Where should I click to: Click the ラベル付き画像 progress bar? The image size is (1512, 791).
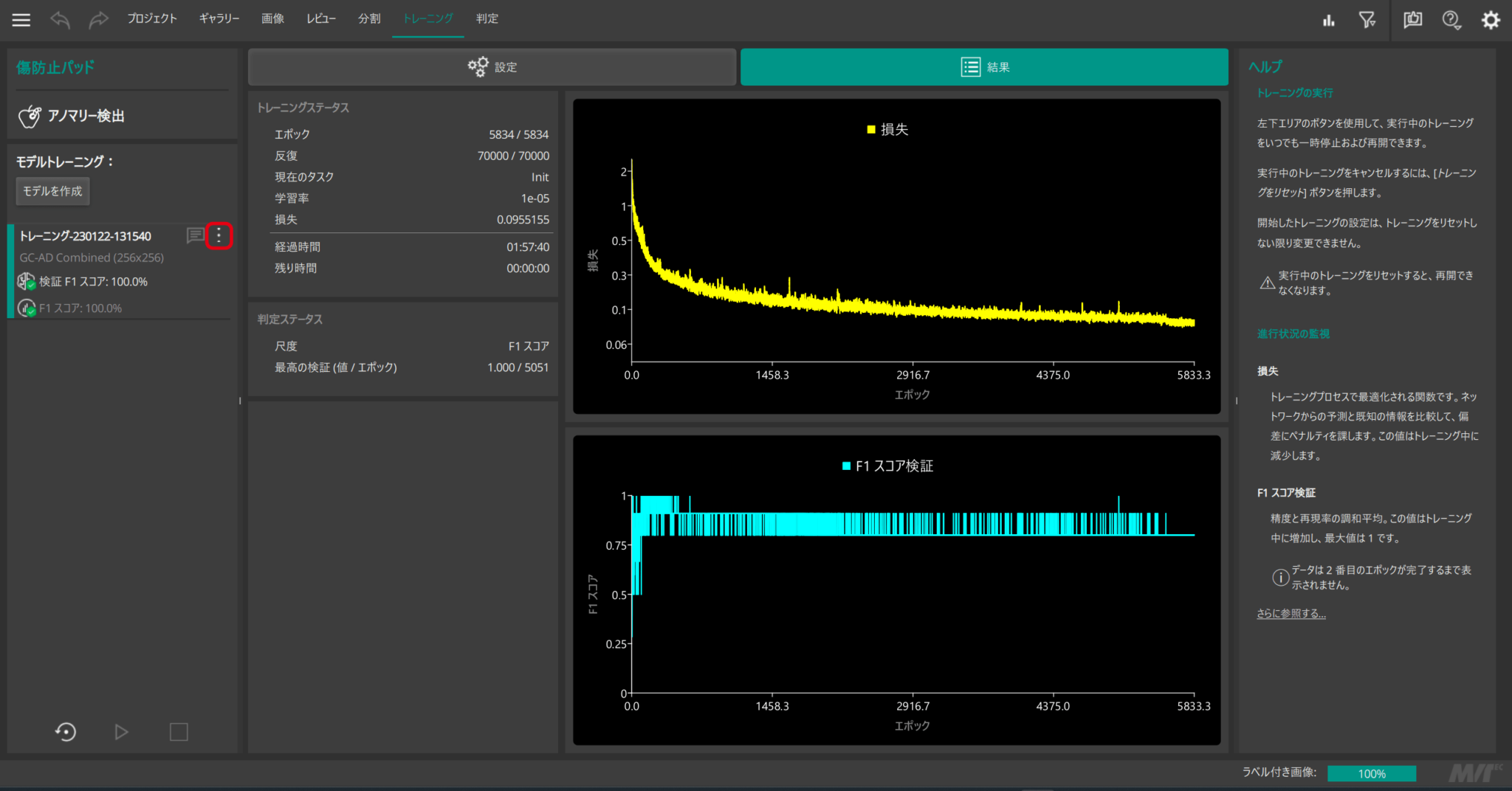click(x=1371, y=773)
